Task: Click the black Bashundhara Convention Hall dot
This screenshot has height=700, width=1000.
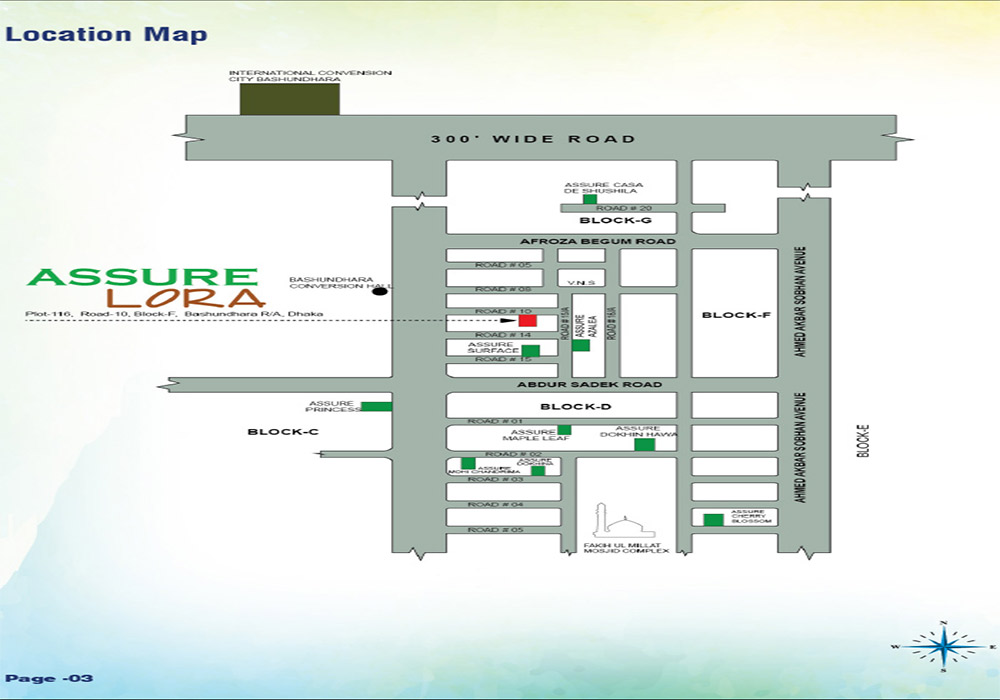Action: (380, 291)
